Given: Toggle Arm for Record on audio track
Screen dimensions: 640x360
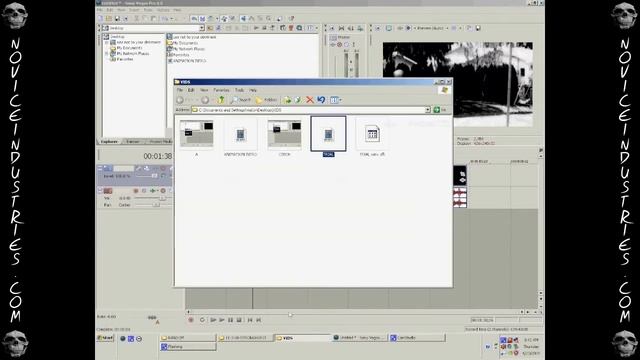Looking at the screenshot, I should 136,191.
